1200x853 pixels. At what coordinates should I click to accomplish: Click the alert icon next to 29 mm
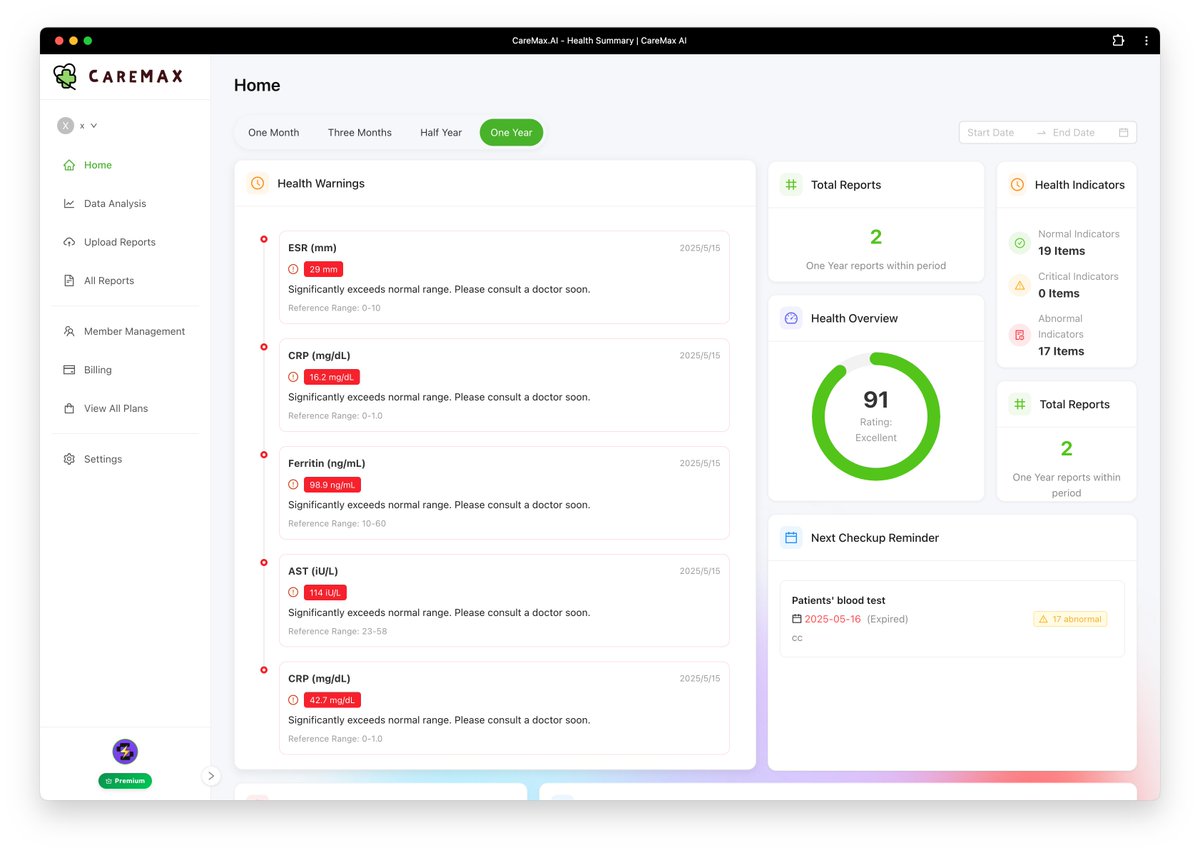tap(293, 269)
